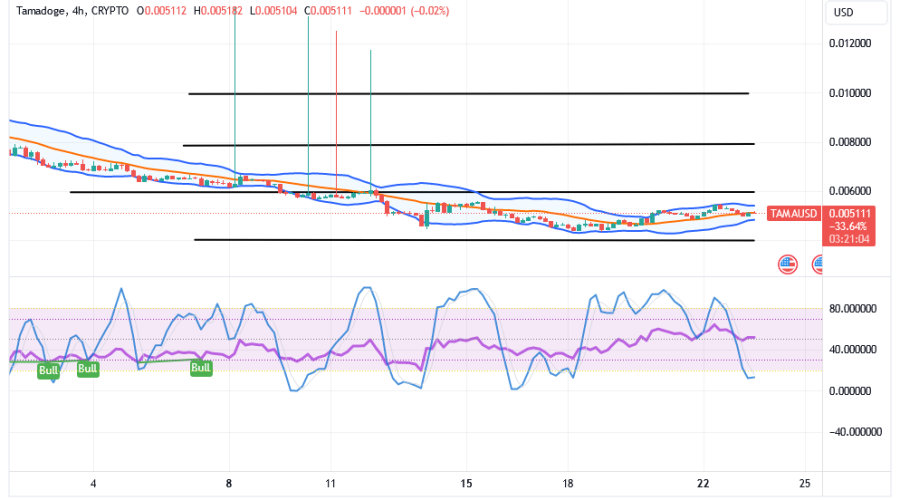Click the high value H0.005182
The image size is (900, 500).
[218, 10]
